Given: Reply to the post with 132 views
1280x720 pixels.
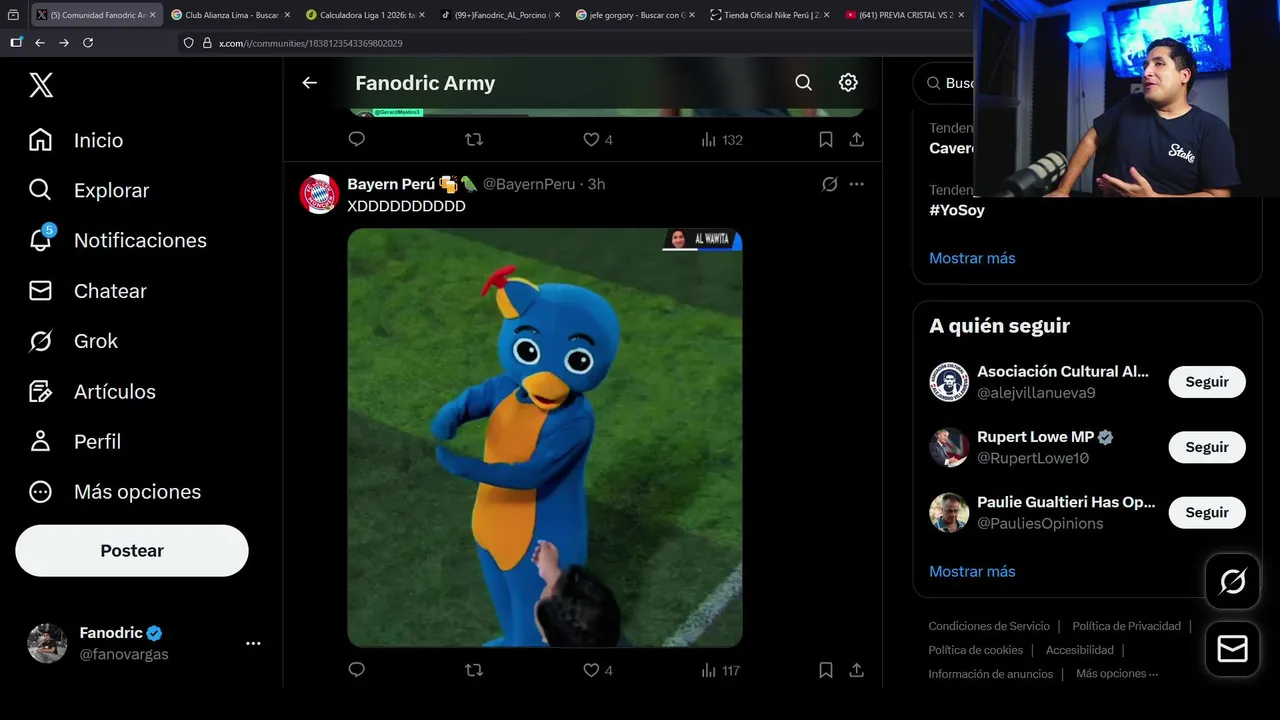Looking at the screenshot, I should point(356,140).
